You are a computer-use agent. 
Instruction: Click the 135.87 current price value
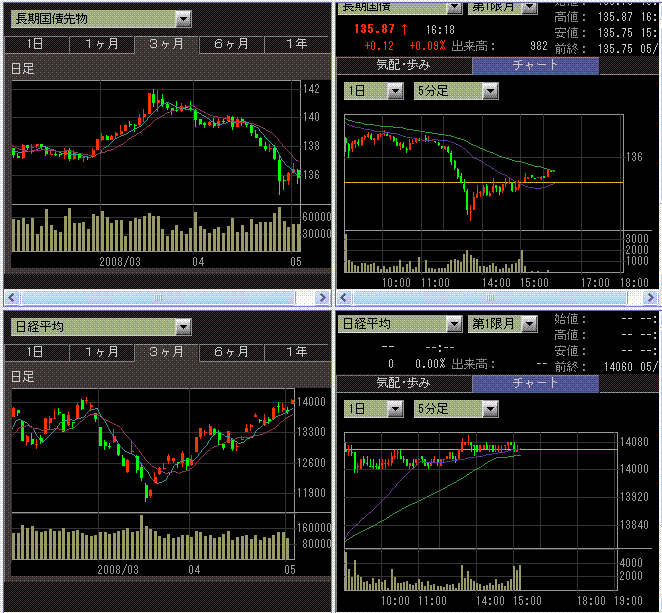pos(374,29)
